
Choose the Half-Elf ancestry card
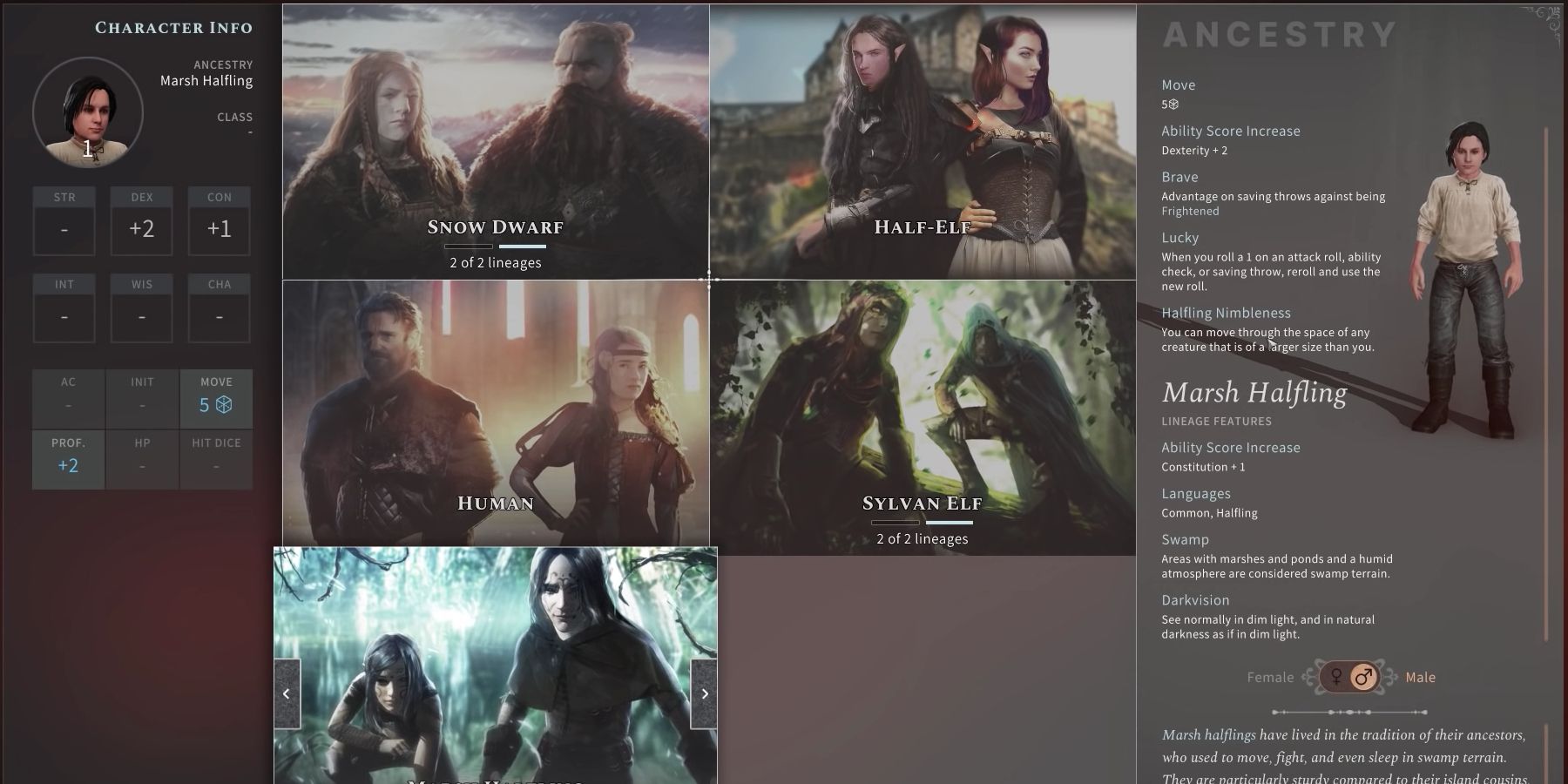(x=923, y=142)
